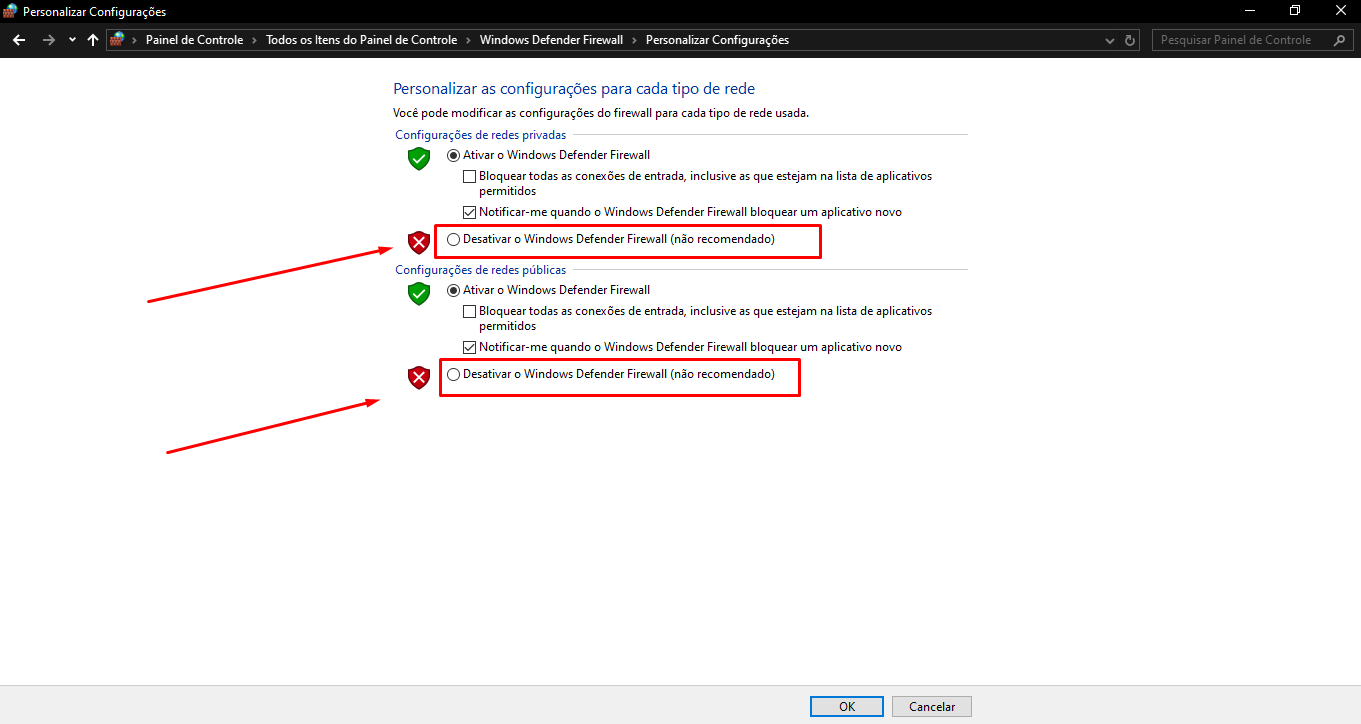Open Painel de Controle breadcrumb
The height and width of the screenshot is (724, 1361).
(194, 40)
